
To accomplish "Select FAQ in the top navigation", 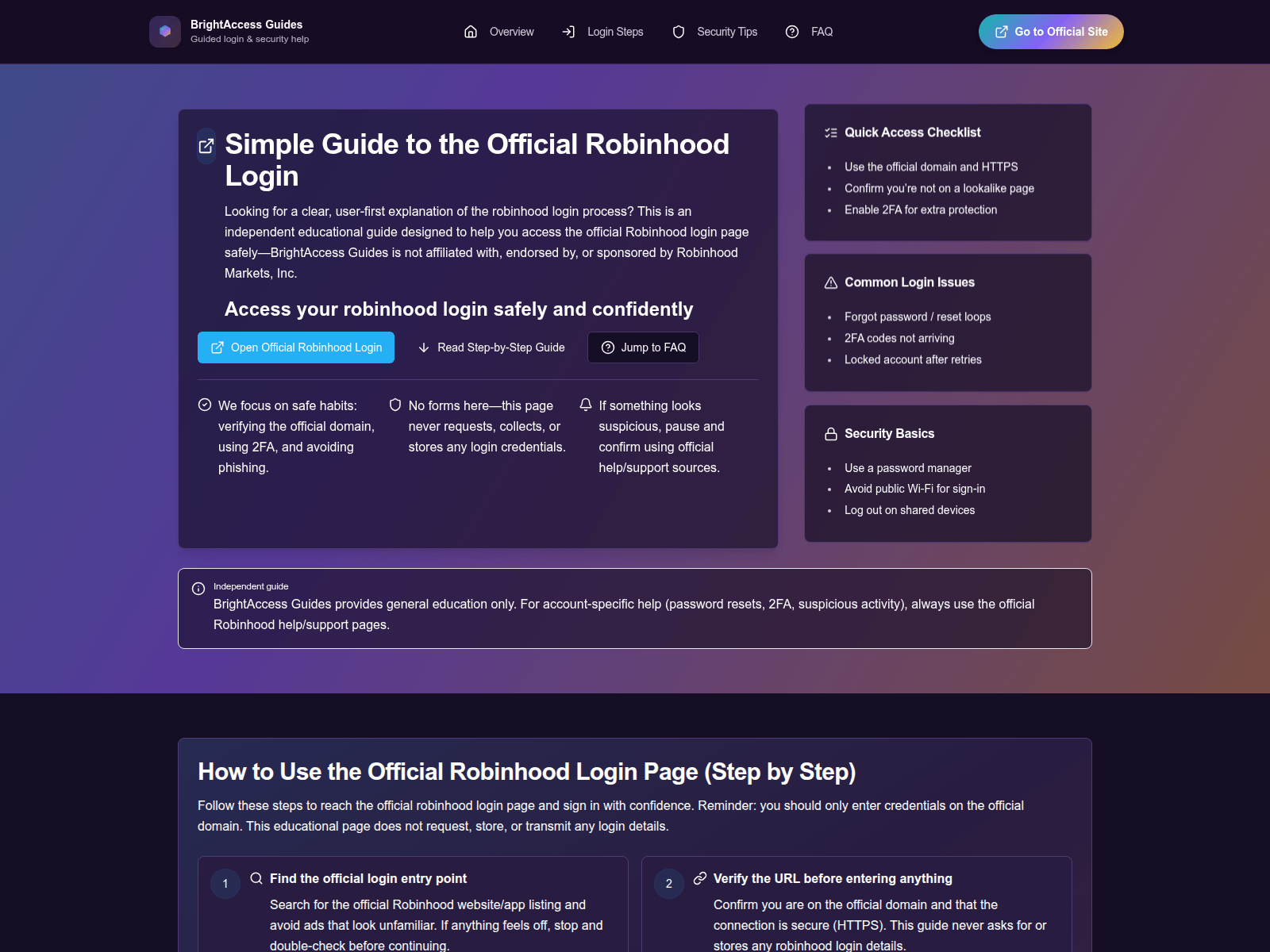I will tap(809, 32).
